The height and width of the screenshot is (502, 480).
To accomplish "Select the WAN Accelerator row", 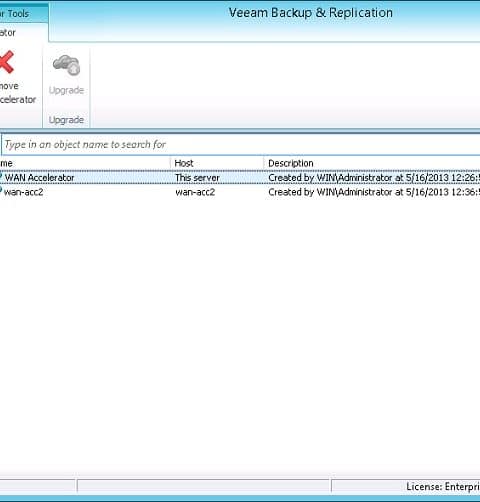I will pyautogui.click(x=240, y=178).
